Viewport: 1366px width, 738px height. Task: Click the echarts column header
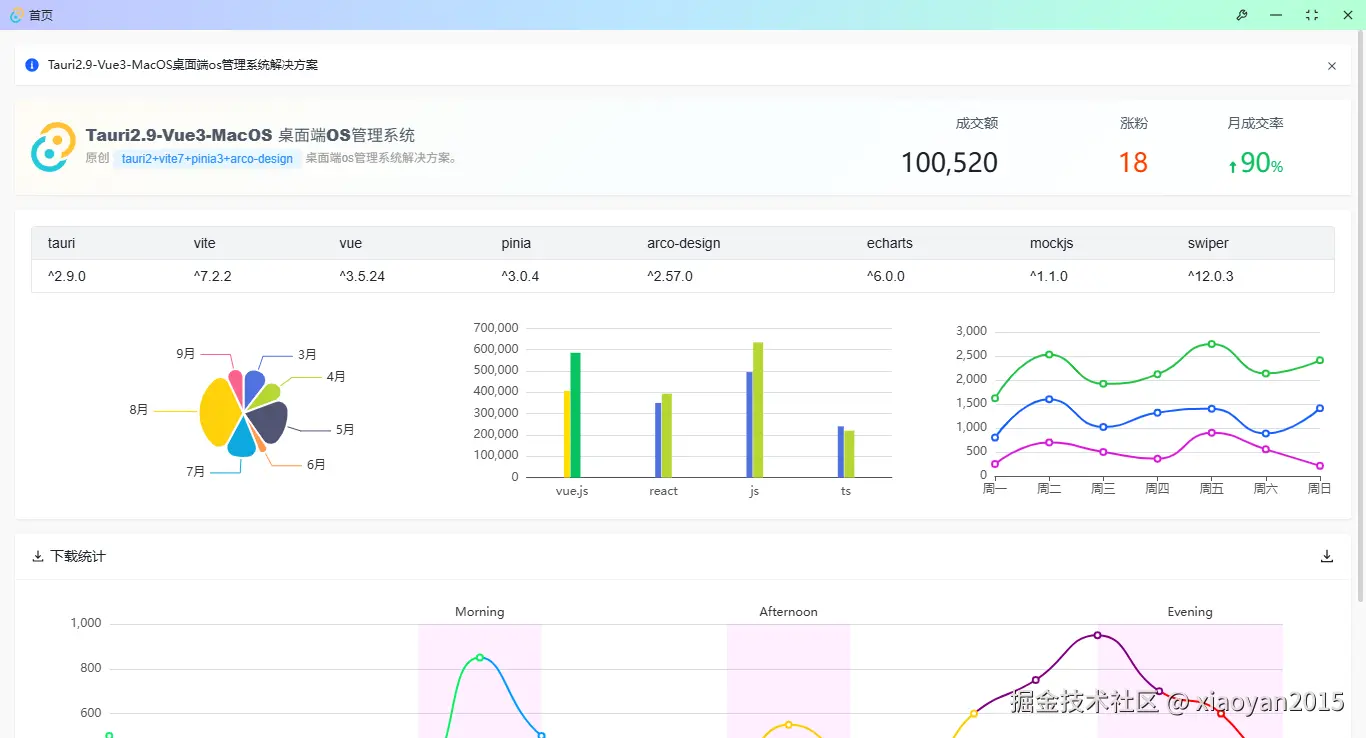point(890,243)
